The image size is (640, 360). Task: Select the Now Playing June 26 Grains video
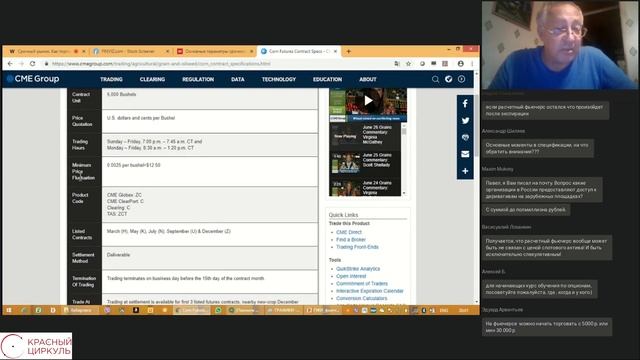365,135
